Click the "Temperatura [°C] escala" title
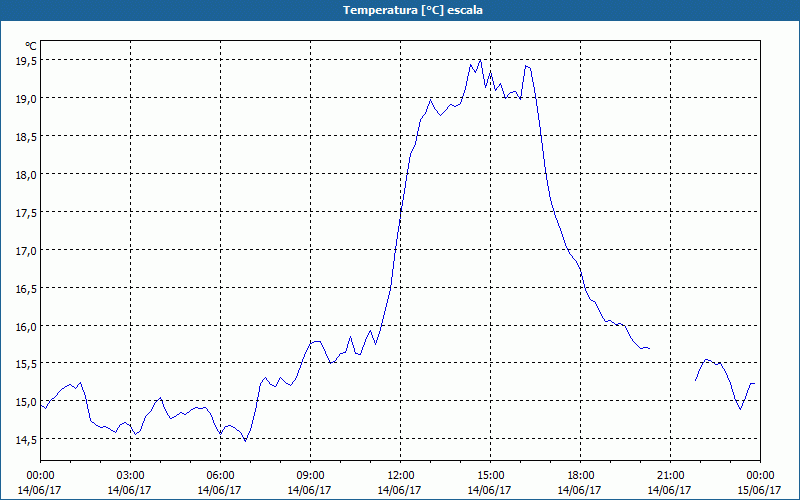The image size is (800, 500). [413, 10]
